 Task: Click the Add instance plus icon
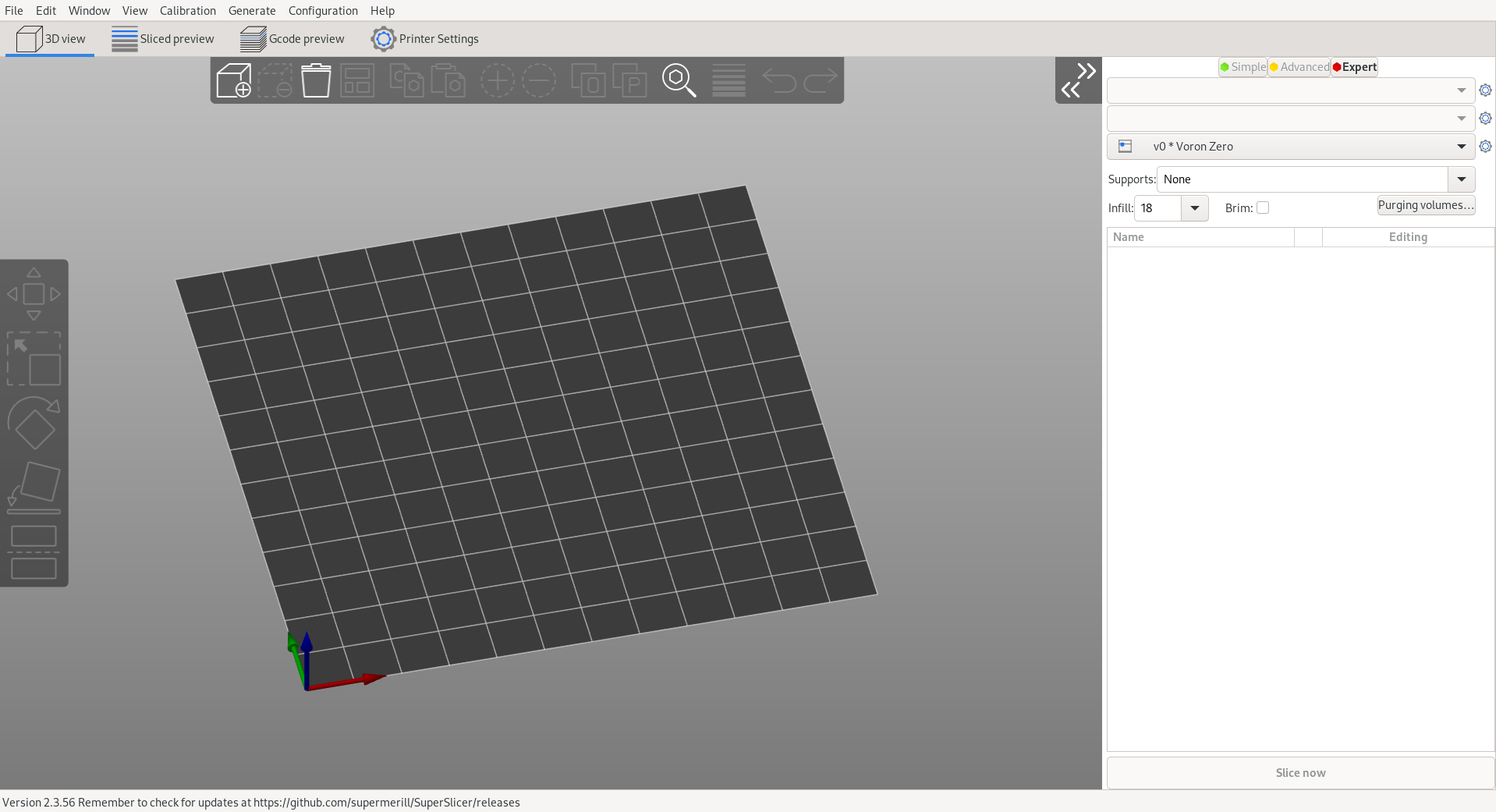(497, 80)
